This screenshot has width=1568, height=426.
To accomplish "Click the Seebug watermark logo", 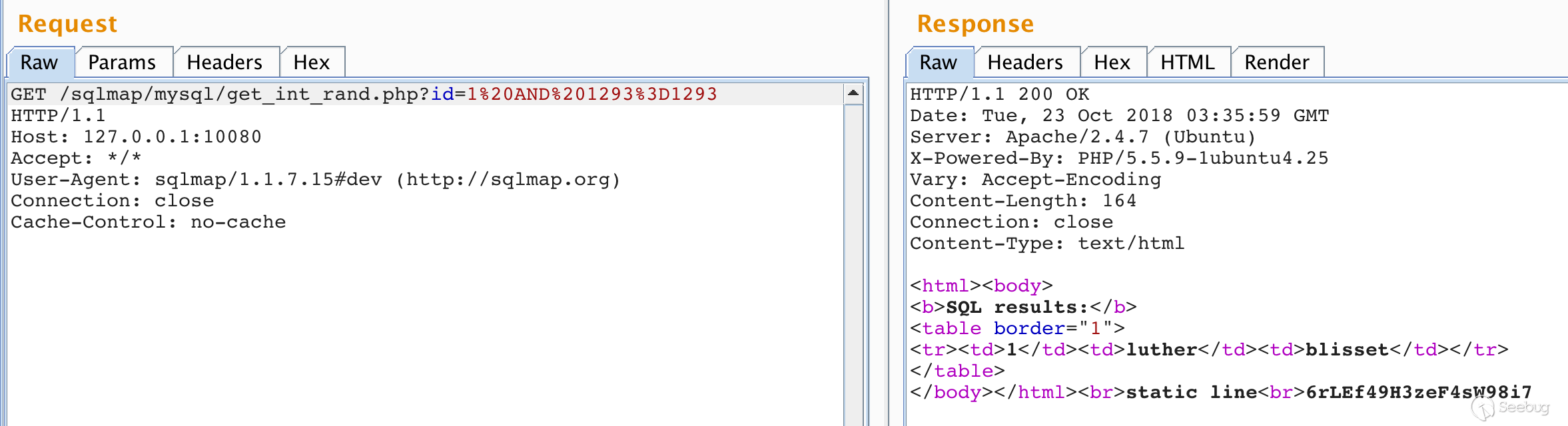I will click(1511, 407).
